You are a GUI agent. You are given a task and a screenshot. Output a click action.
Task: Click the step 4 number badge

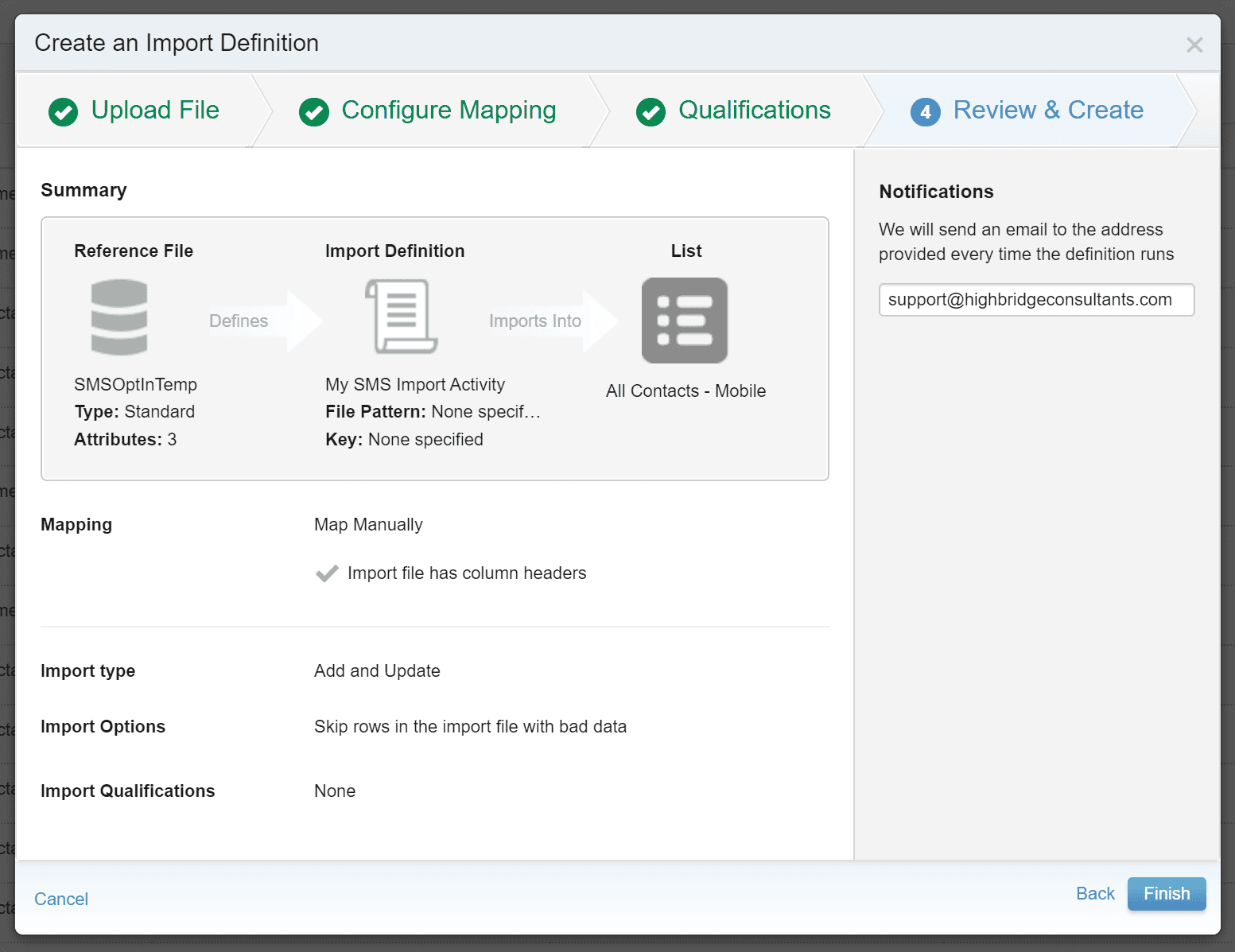point(925,112)
